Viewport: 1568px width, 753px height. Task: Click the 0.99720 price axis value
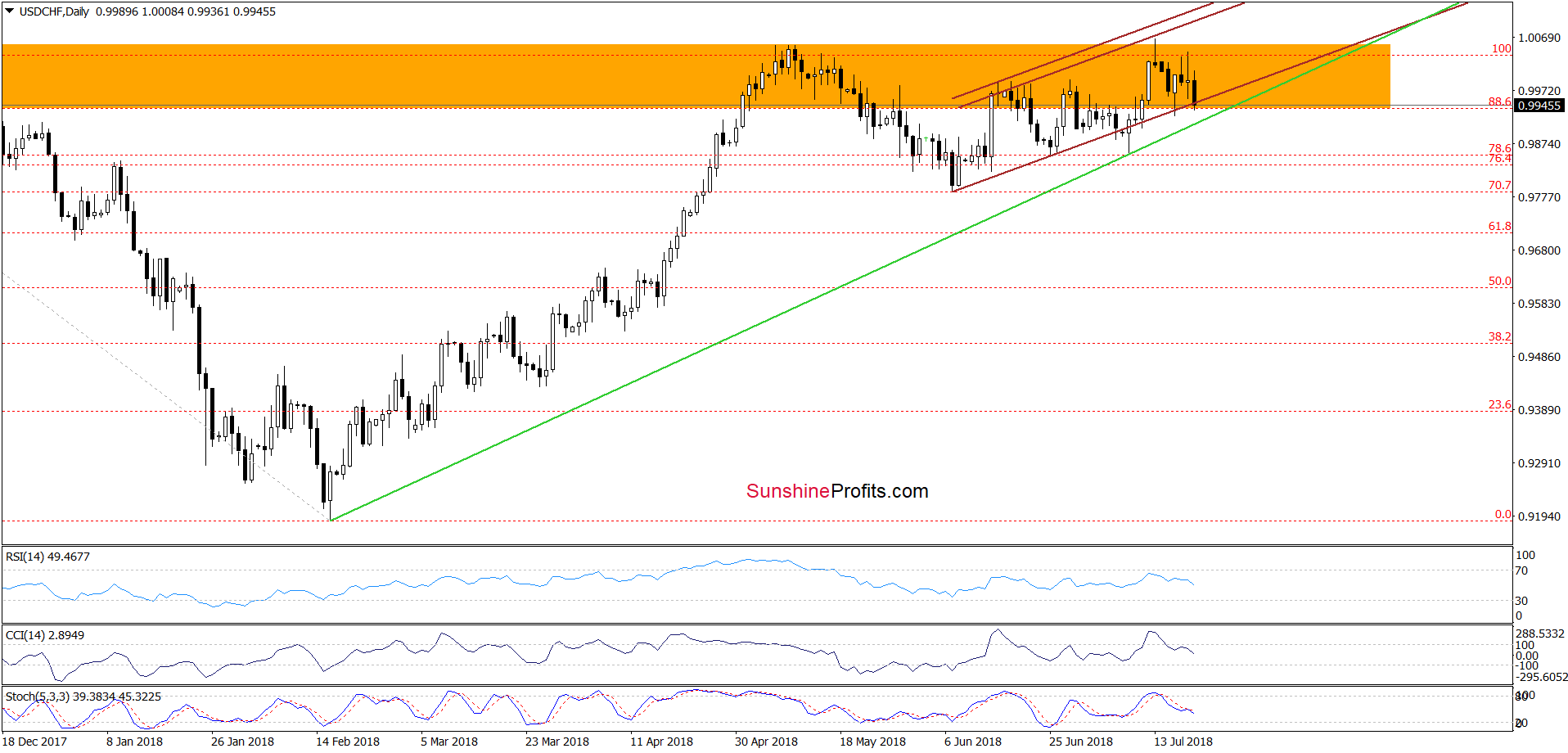pos(1539,91)
